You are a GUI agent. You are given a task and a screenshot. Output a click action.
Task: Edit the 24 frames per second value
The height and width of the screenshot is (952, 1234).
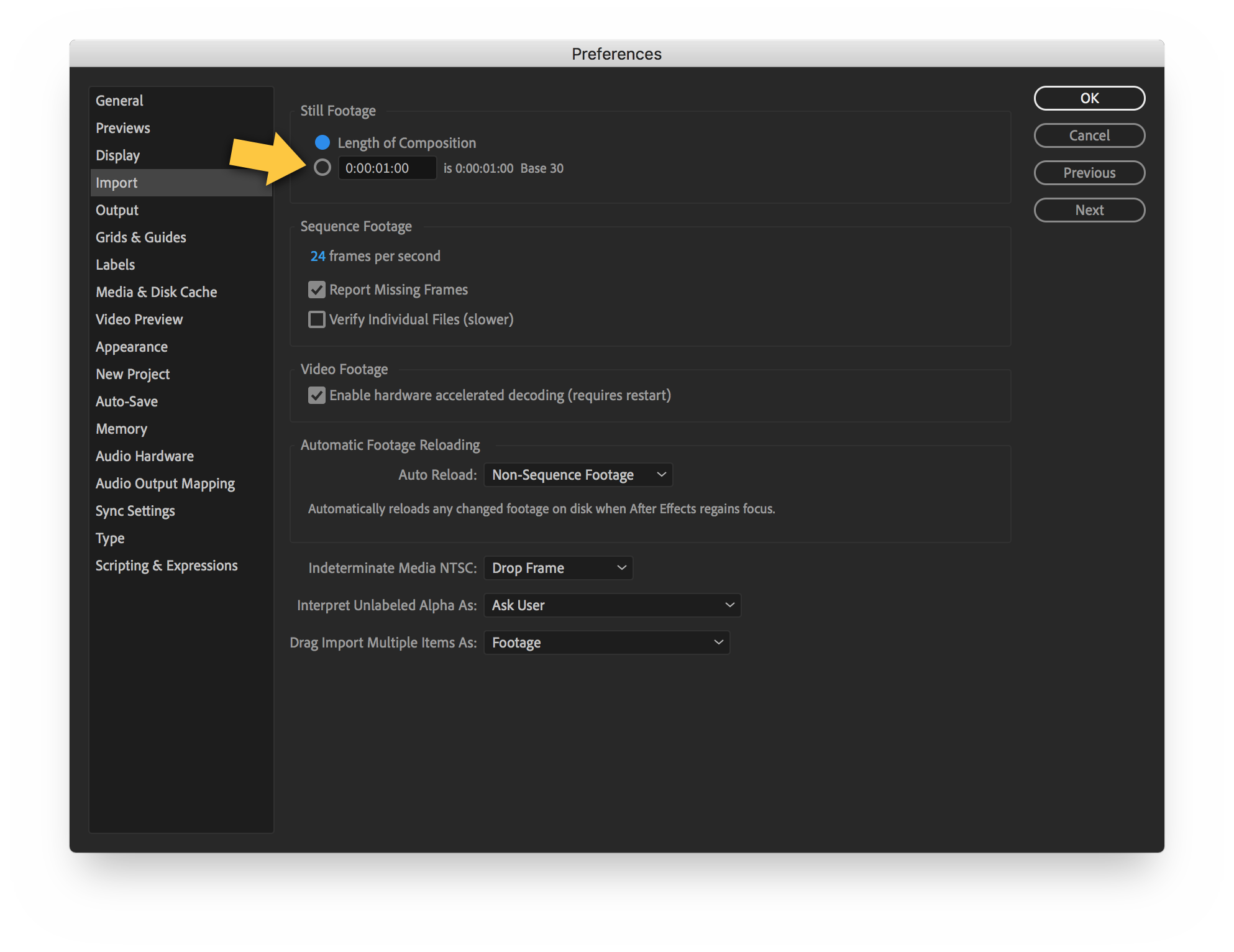click(x=317, y=255)
